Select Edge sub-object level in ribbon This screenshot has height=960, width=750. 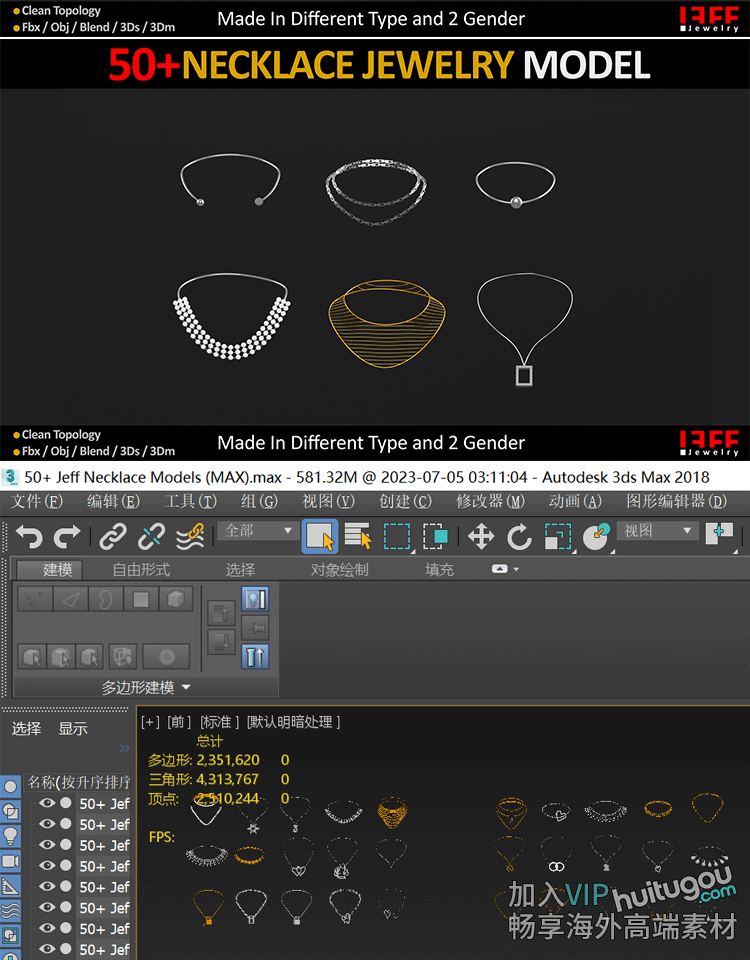pyautogui.click(x=70, y=599)
